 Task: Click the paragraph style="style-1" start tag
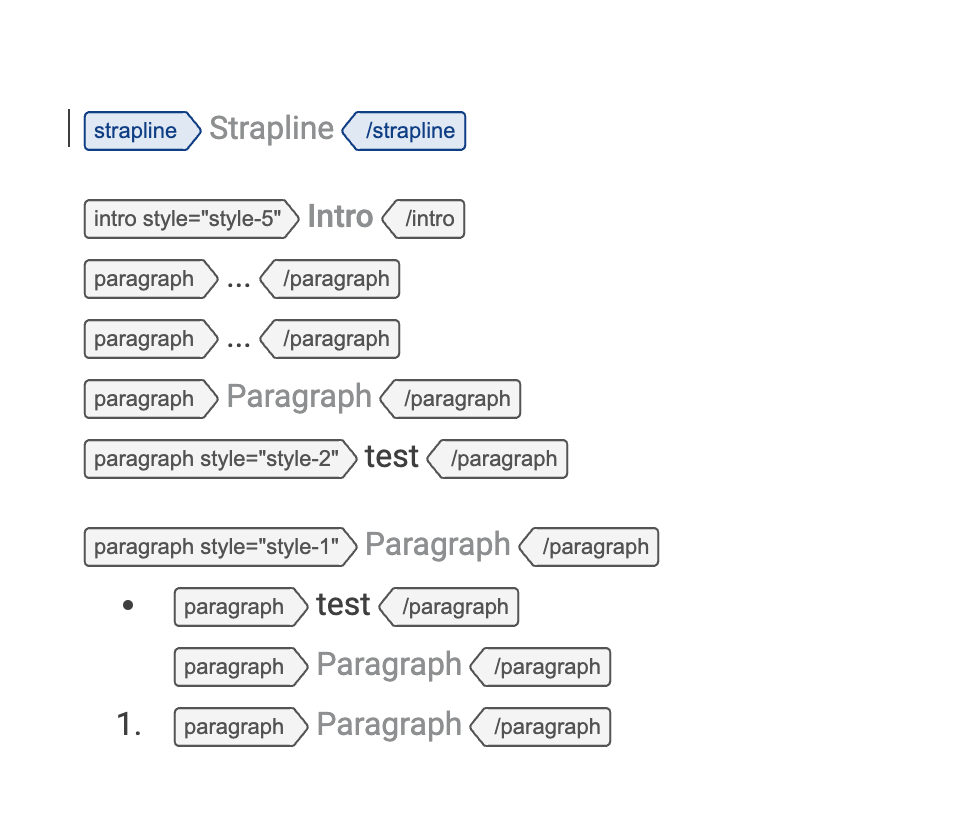[214, 547]
